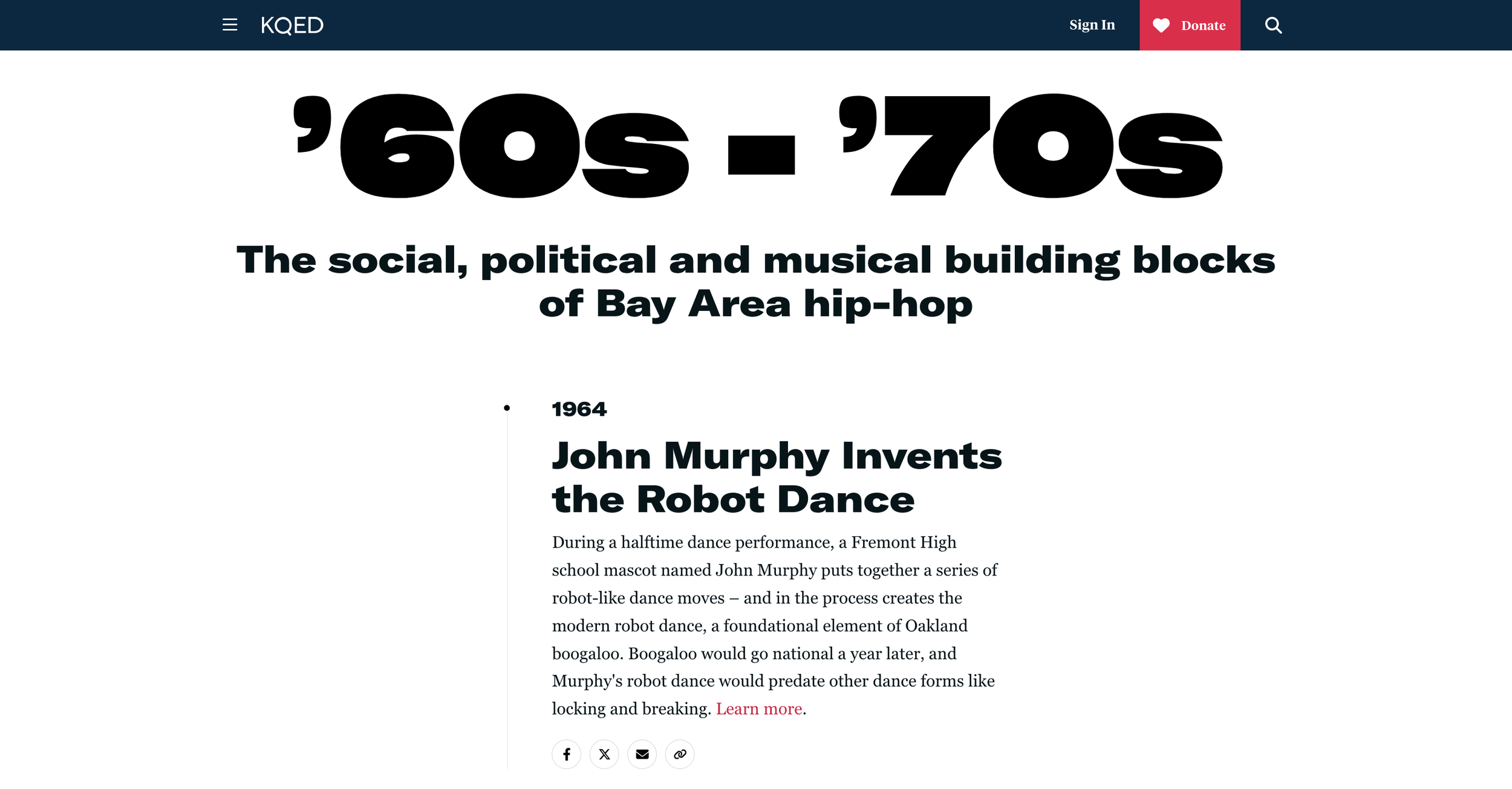Open the site search magnifier

(x=1273, y=25)
